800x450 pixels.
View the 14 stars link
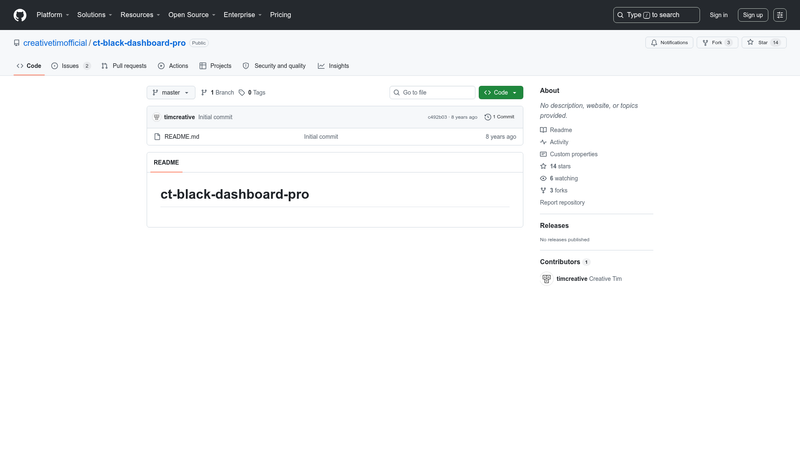(x=555, y=166)
